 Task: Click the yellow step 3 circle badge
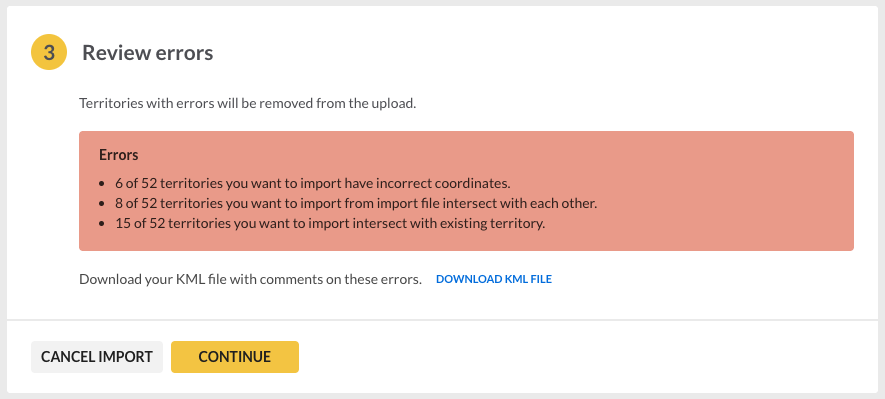[x=49, y=52]
